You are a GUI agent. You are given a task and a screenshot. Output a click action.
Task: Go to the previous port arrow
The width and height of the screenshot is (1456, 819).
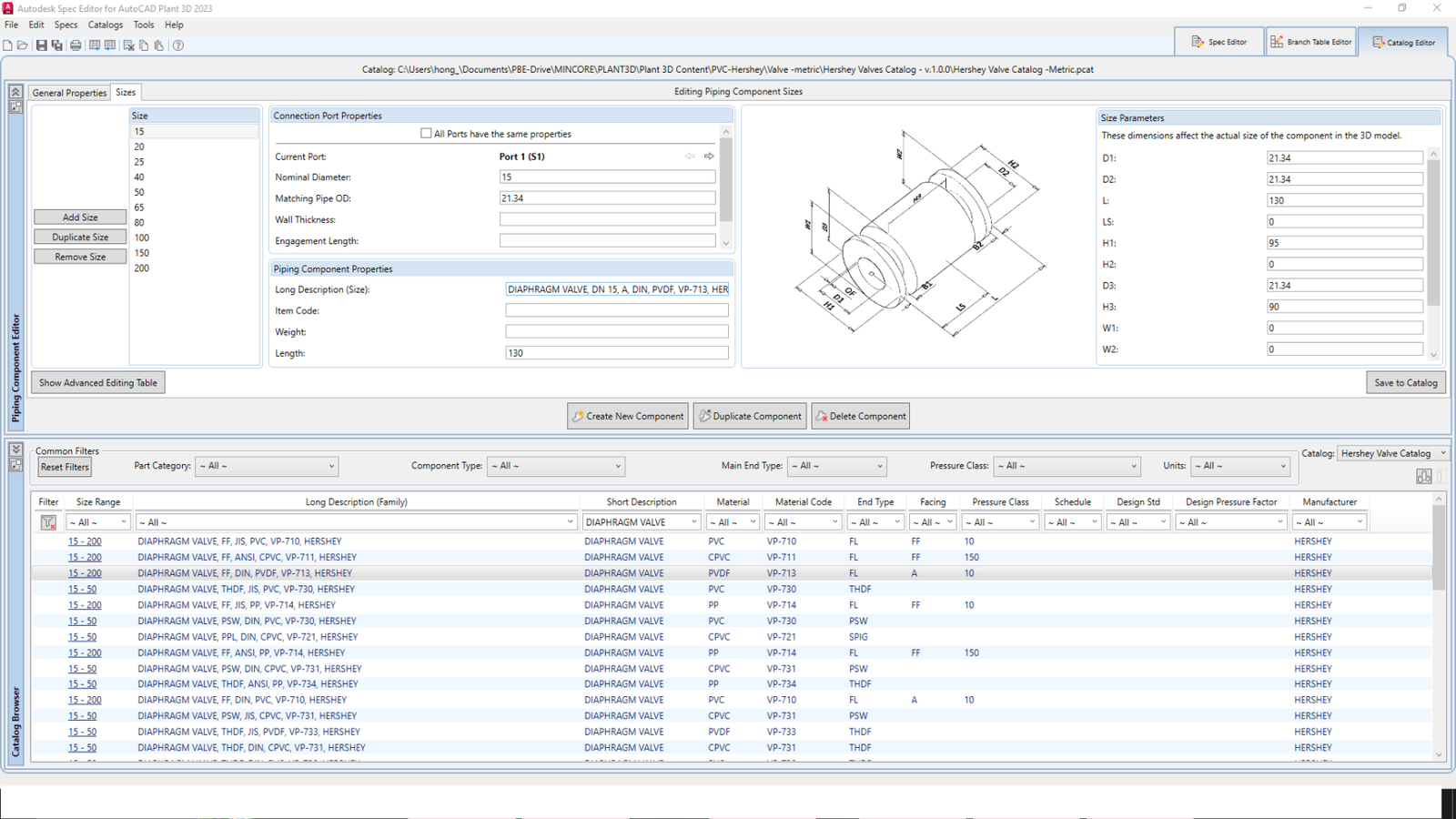[x=690, y=157]
